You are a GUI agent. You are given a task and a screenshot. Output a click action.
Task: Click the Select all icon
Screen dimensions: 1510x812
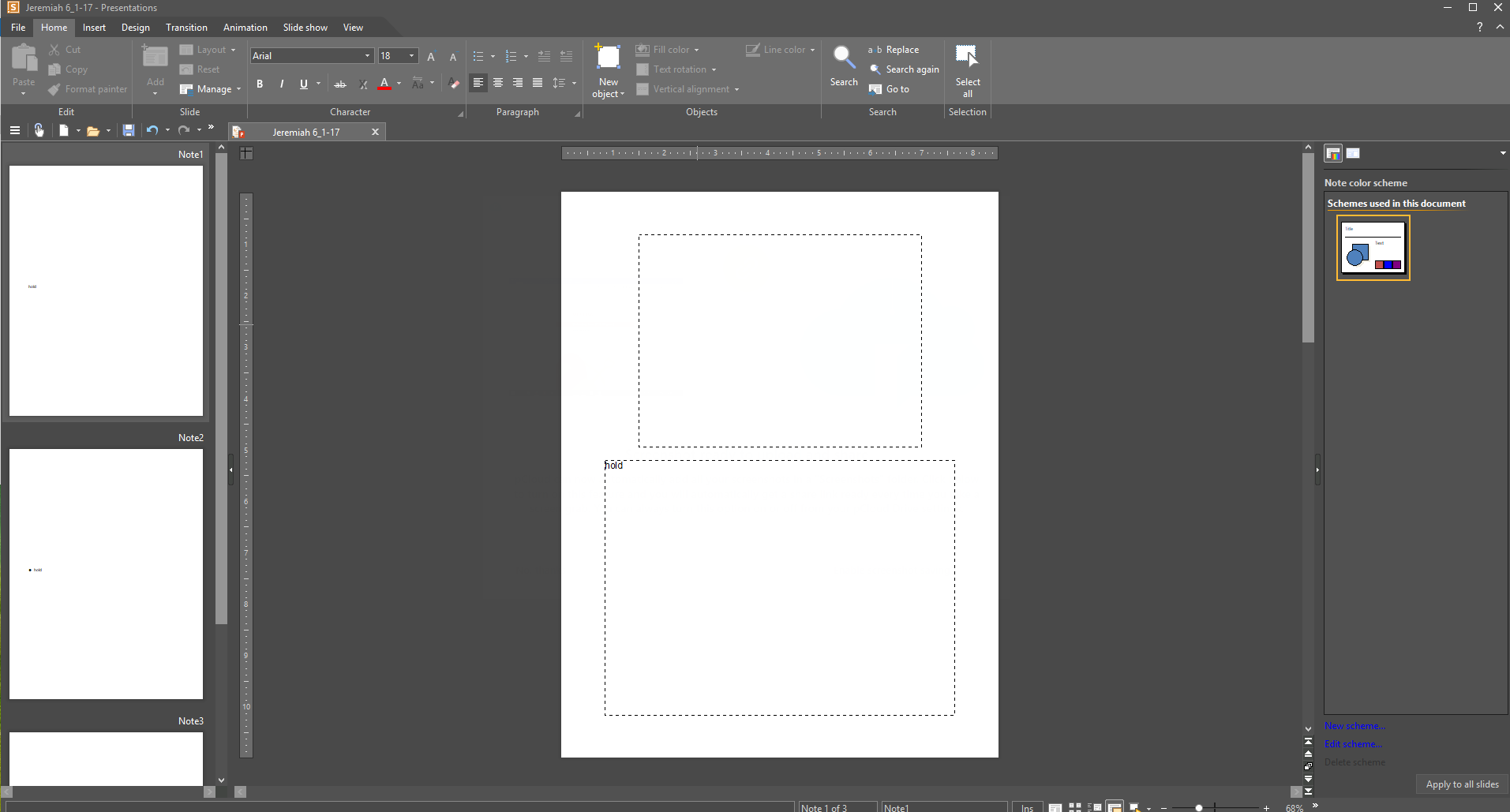[x=967, y=58]
